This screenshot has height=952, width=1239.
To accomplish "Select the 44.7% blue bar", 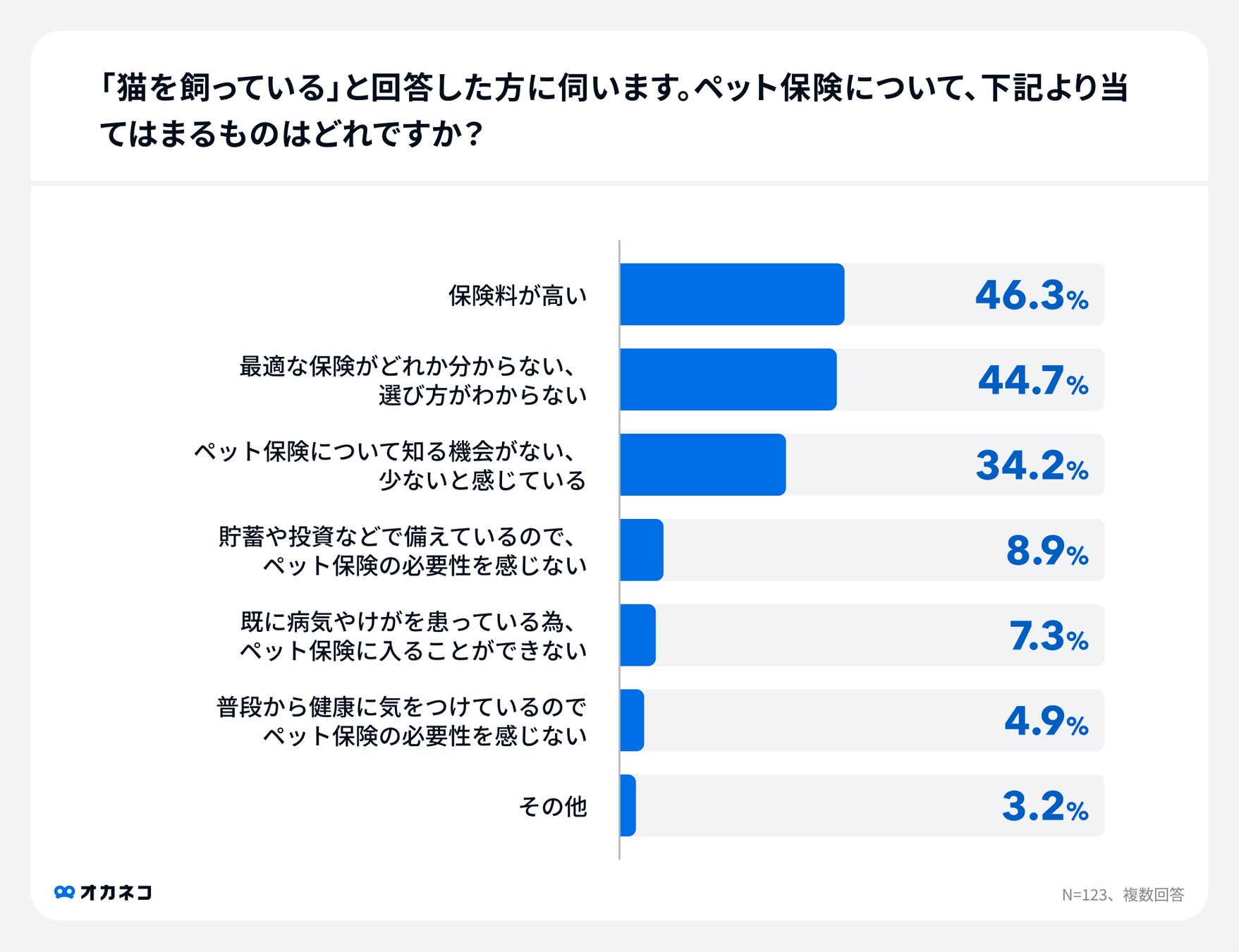I will click(x=728, y=379).
